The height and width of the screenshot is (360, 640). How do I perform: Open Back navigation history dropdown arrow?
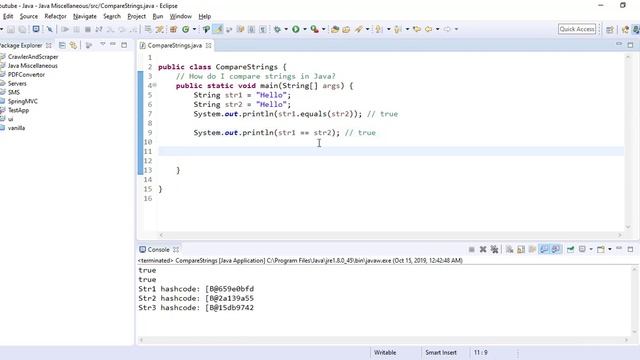pos(437,29)
